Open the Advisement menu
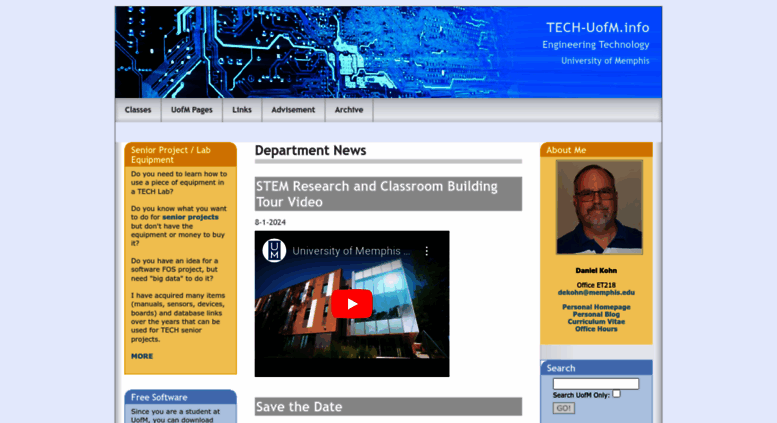 pos(293,110)
